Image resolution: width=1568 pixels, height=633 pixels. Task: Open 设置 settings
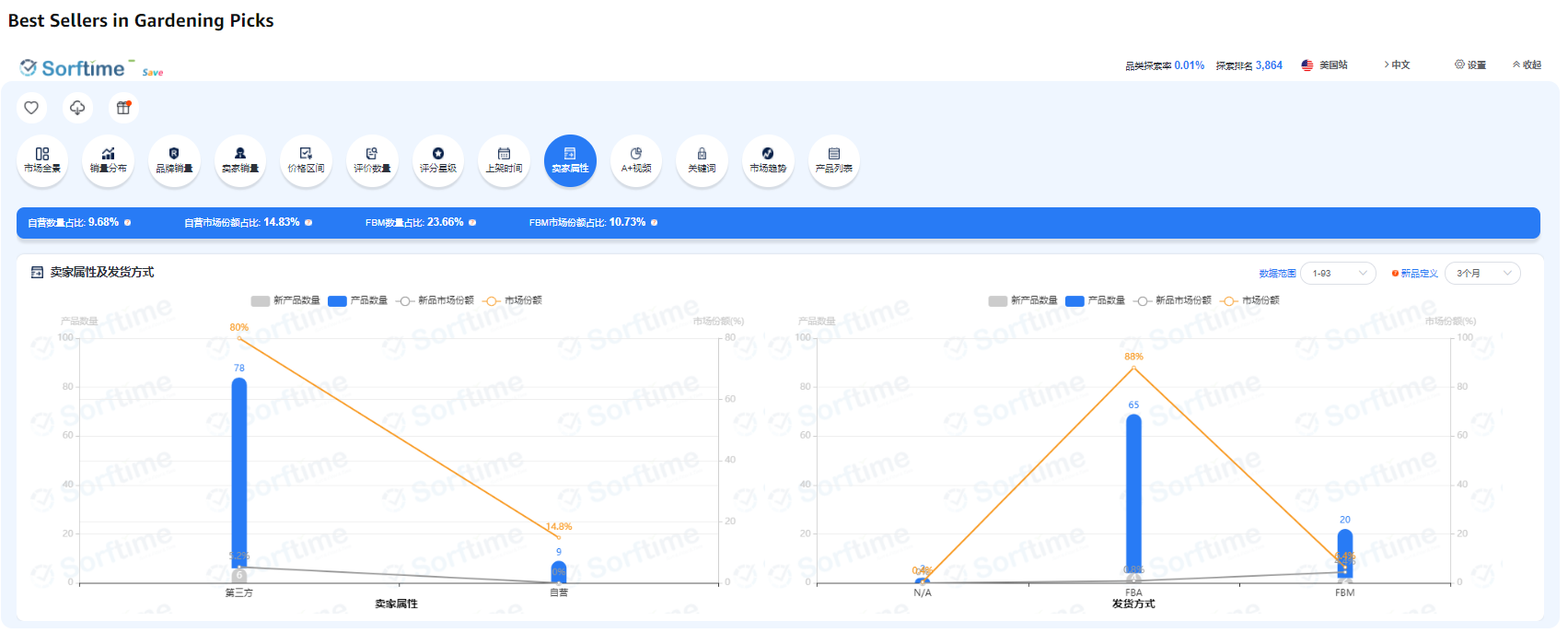coord(1470,65)
